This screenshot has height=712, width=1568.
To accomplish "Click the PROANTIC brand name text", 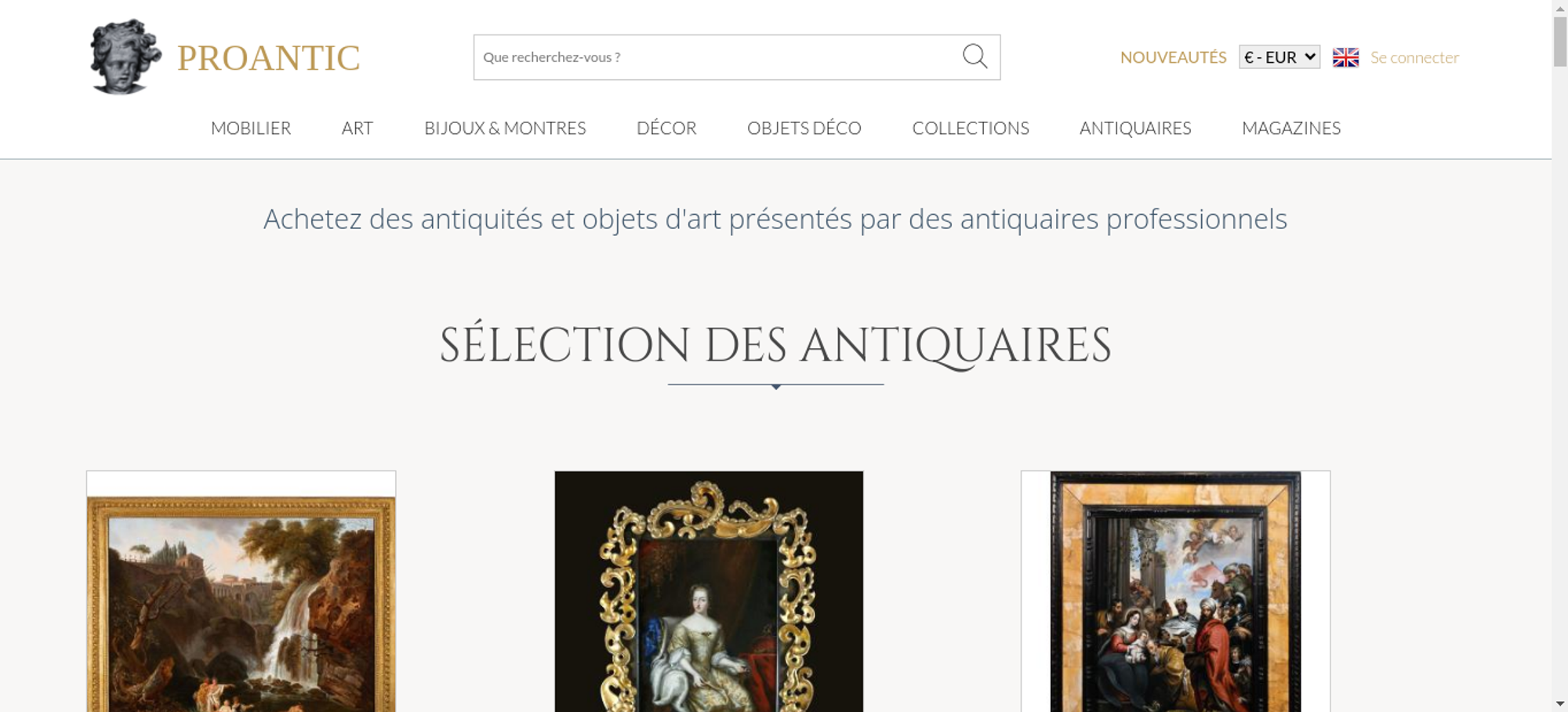I will (x=268, y=58).
